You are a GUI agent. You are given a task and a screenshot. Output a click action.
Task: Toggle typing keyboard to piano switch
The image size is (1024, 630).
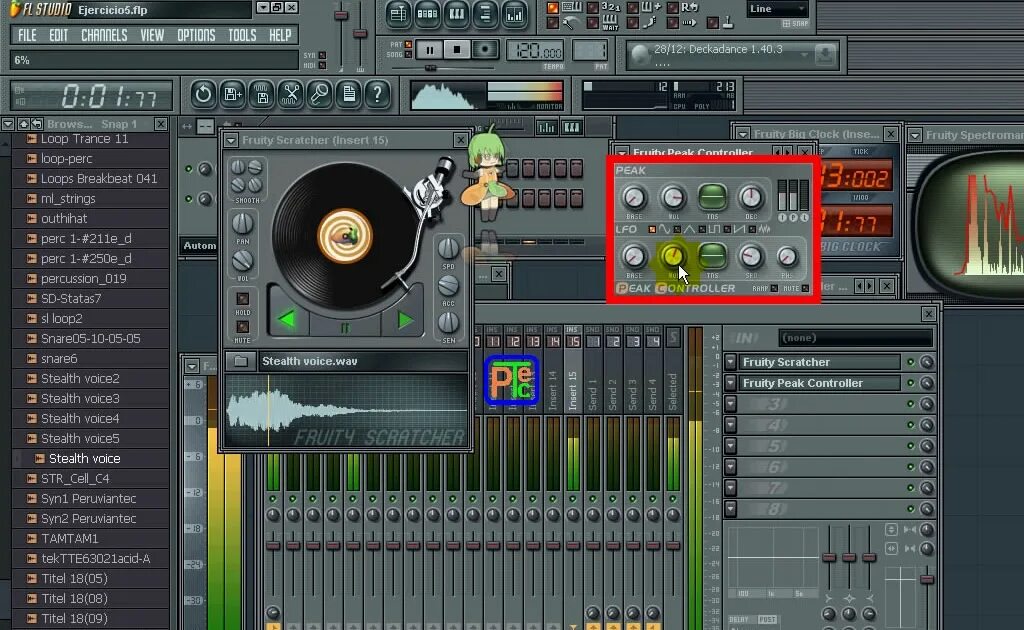(x=552, y=8)
